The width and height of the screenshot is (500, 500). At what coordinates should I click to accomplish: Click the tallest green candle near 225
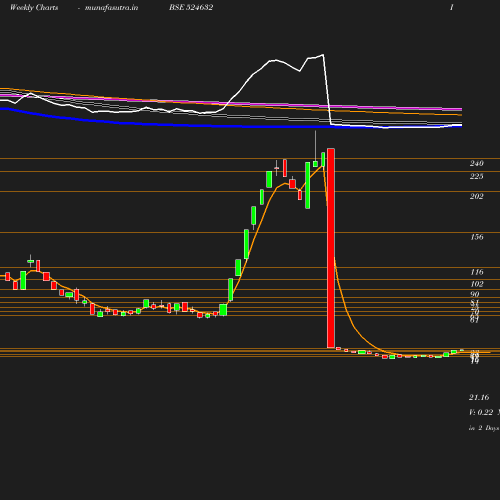(x=308, y=185)
